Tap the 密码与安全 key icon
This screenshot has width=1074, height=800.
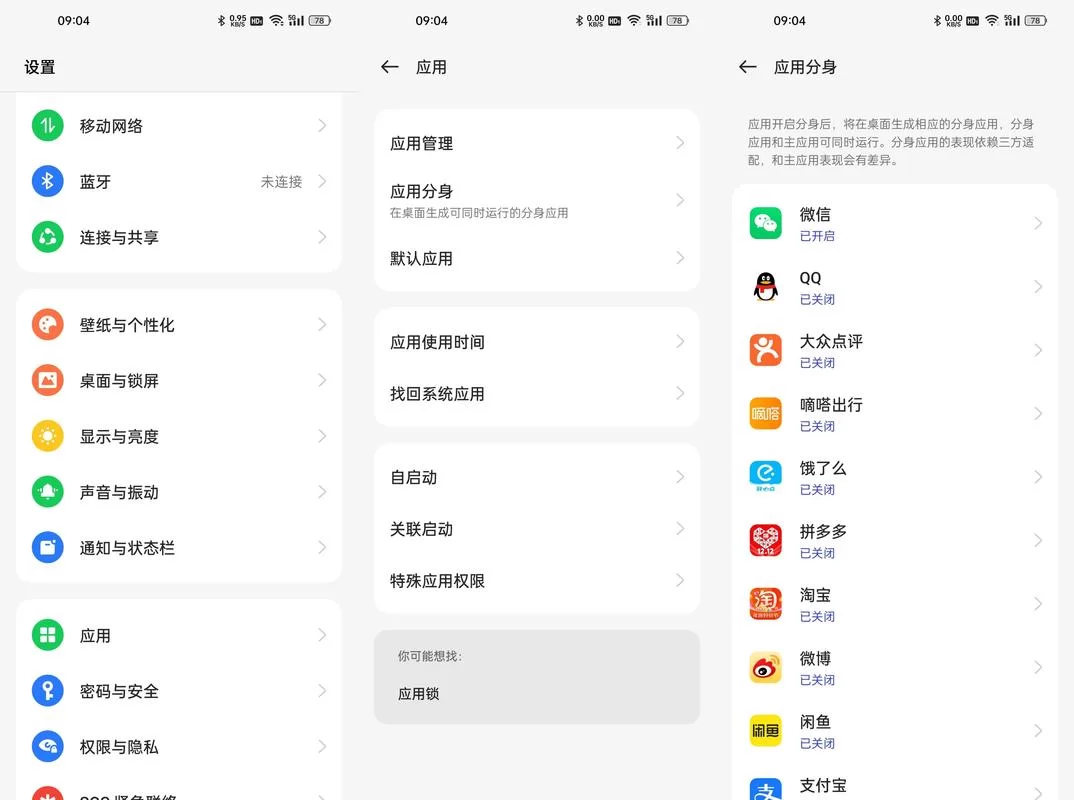tap(47, 691)
